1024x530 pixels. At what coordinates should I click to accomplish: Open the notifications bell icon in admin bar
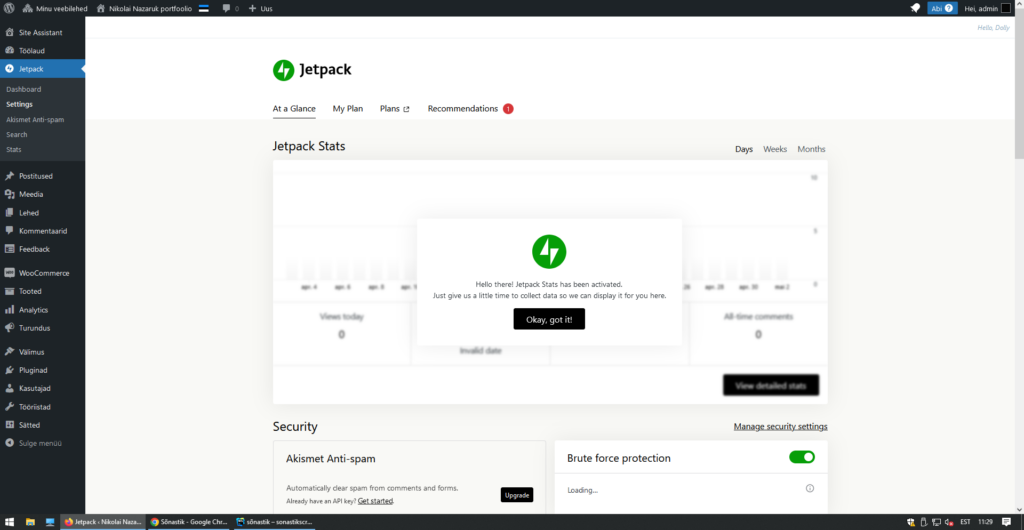click(x=914, y=8)
